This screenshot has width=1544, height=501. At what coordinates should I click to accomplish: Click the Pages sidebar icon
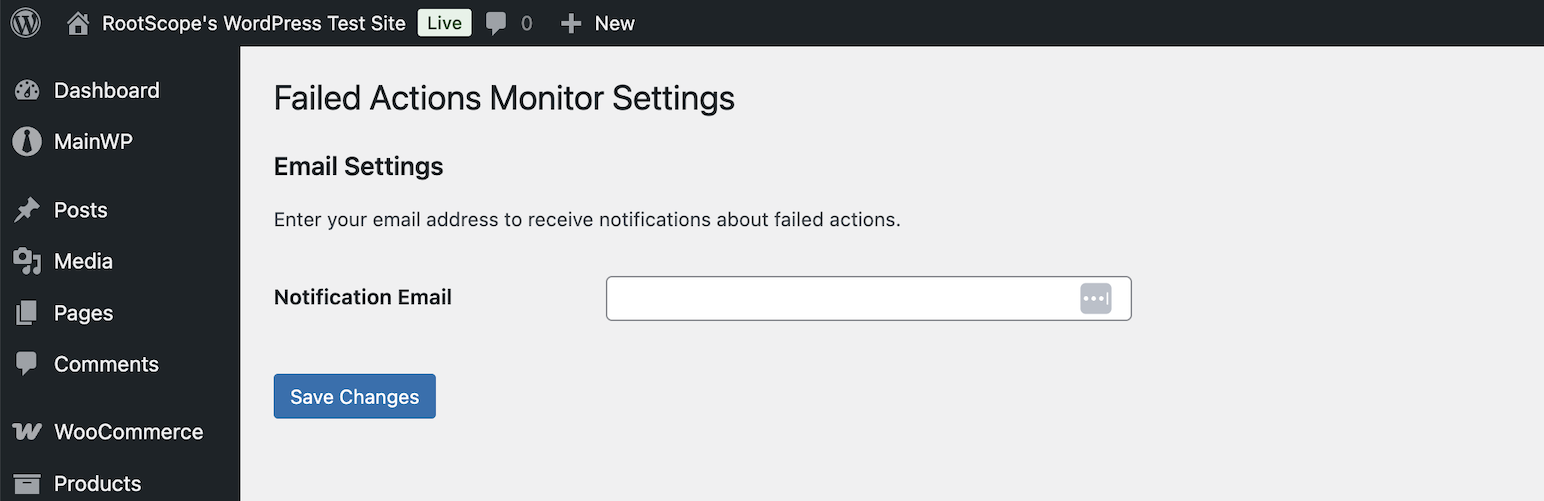27,313
